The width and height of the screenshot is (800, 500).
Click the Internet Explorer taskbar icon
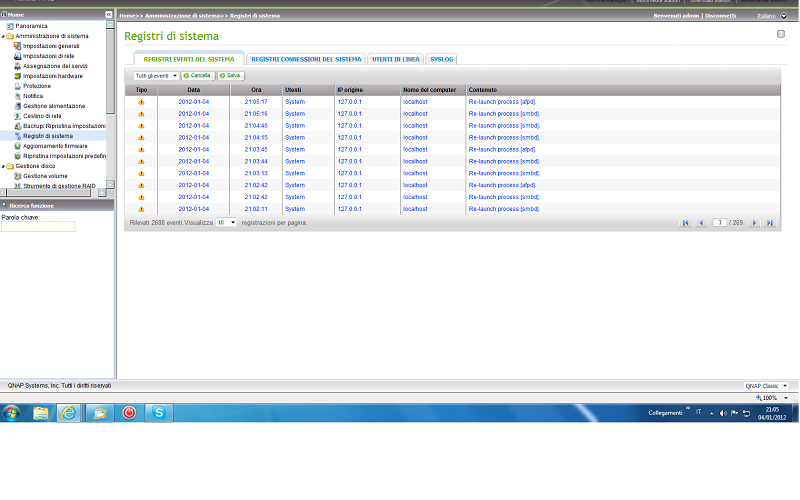click(x=69, y=412)
